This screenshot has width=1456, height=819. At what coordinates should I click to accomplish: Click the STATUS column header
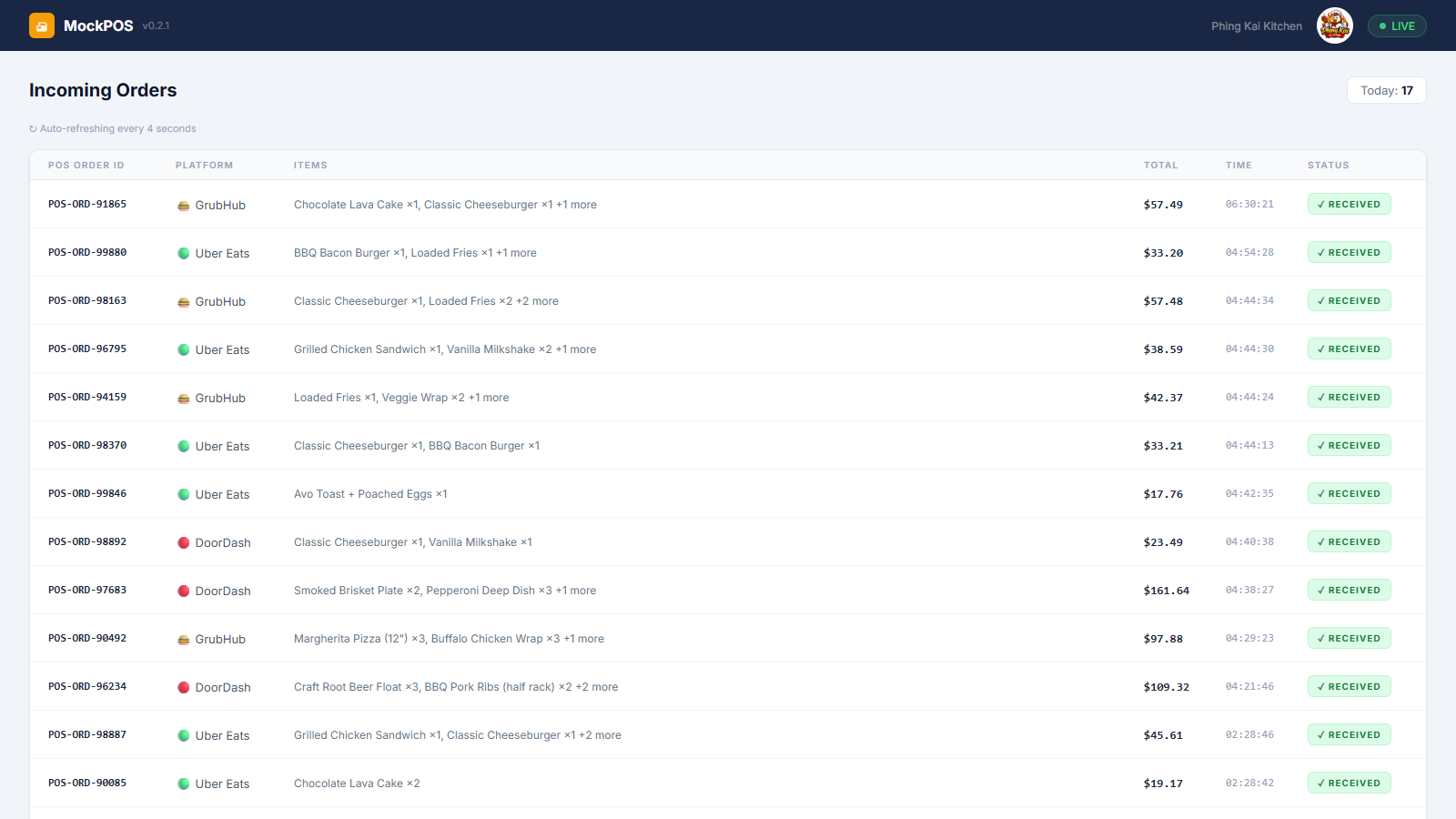click(x=1328, y=165)
